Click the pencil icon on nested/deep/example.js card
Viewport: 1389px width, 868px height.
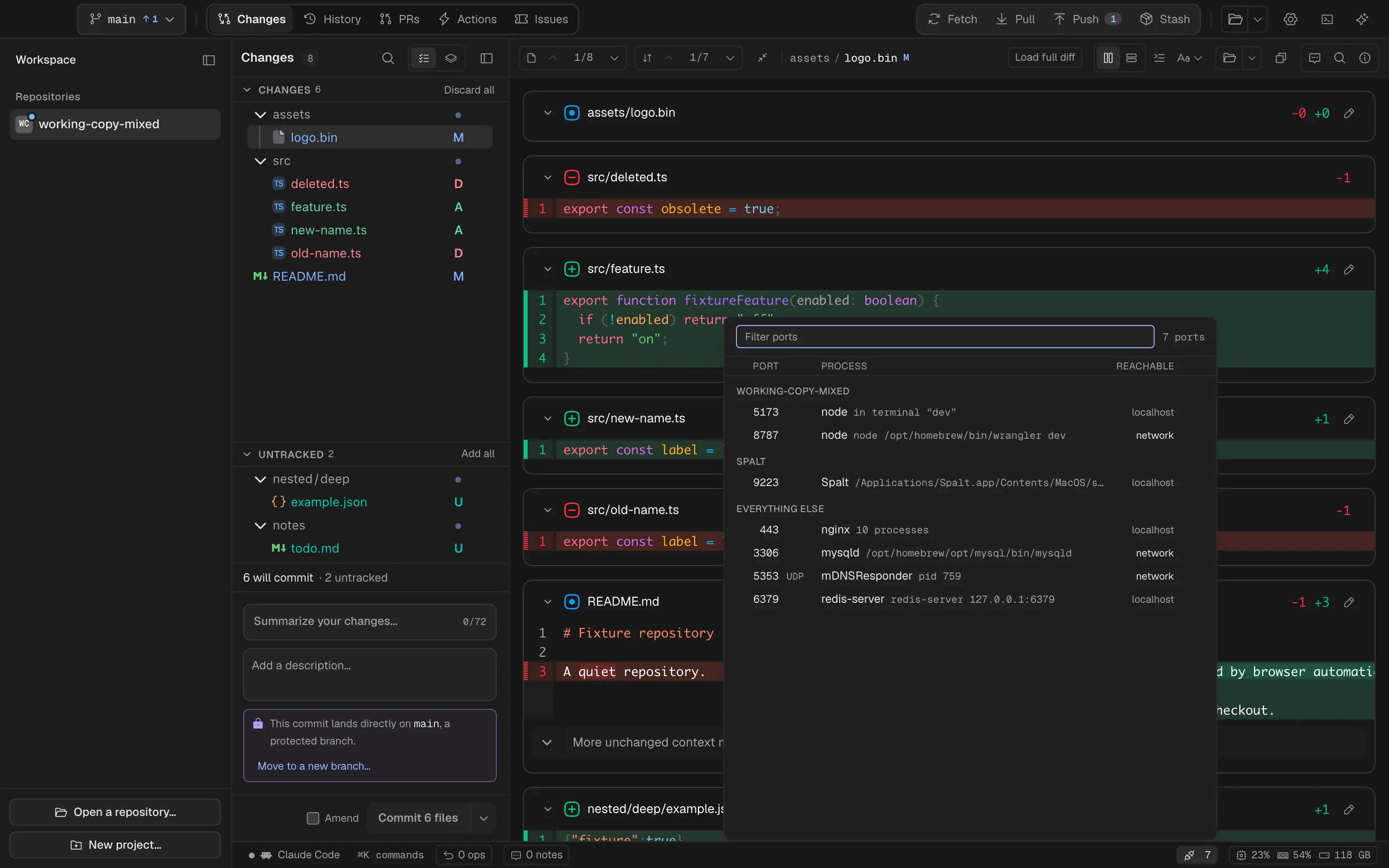[1349, 810]
